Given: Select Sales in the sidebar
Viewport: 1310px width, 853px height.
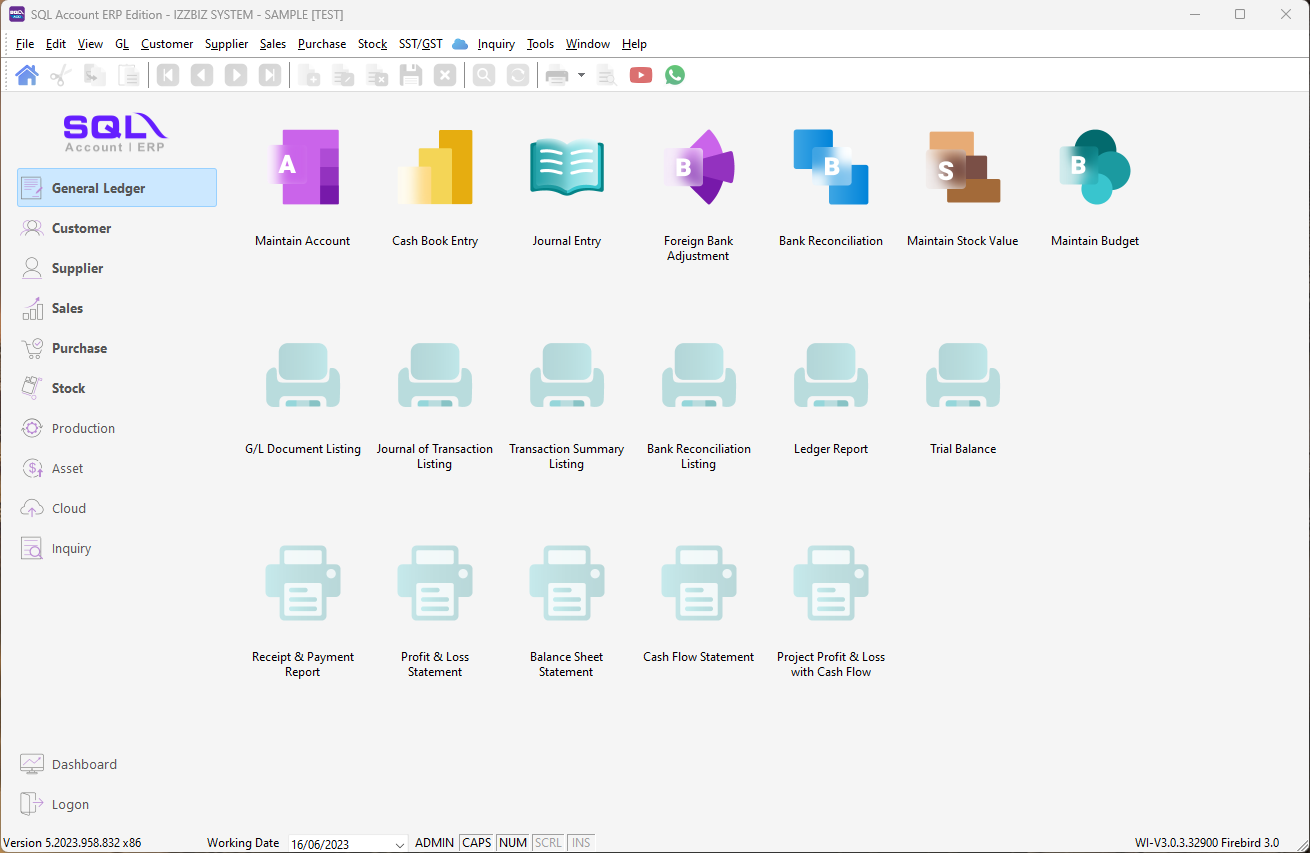Looking at the screenshot, I should point(117,308).
